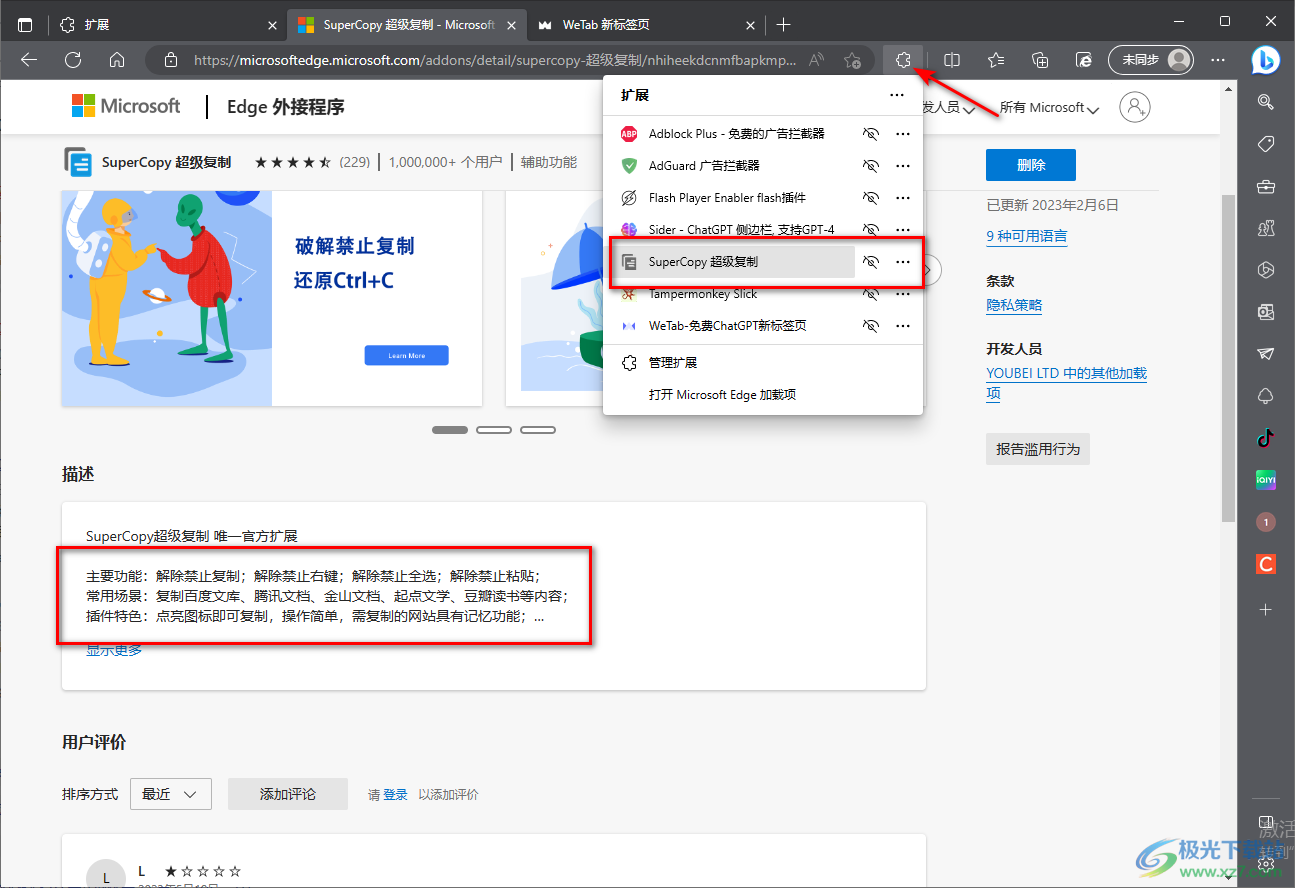1295x888 pixels.
Task: Click the IE mode icon in toolbar
Action: tap(1084, 60)
